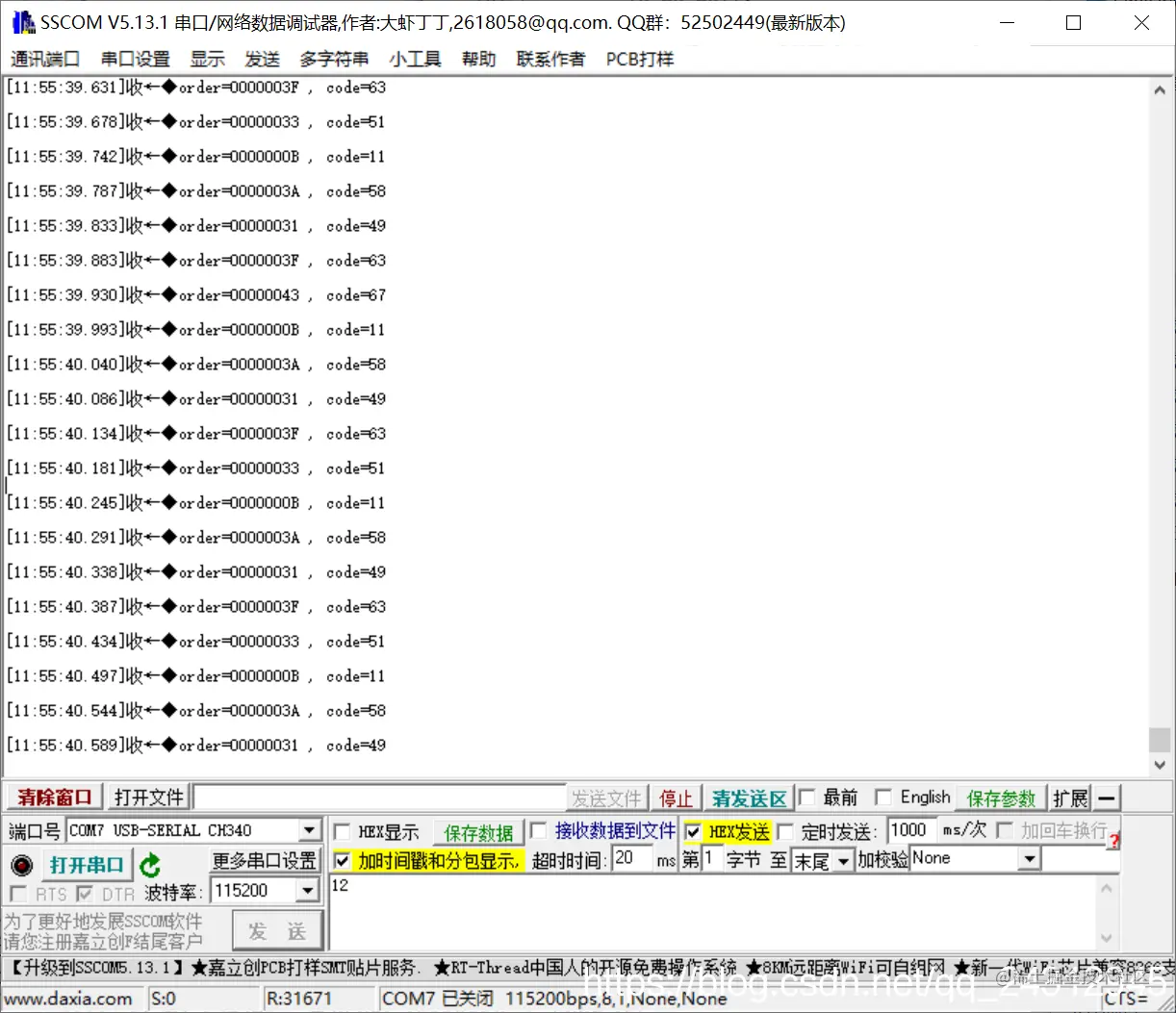Click the R:31671 received count in status bar
The height and width of the screenshot is (1013, 1176).
pyautogui.click(x=299, y=999)
